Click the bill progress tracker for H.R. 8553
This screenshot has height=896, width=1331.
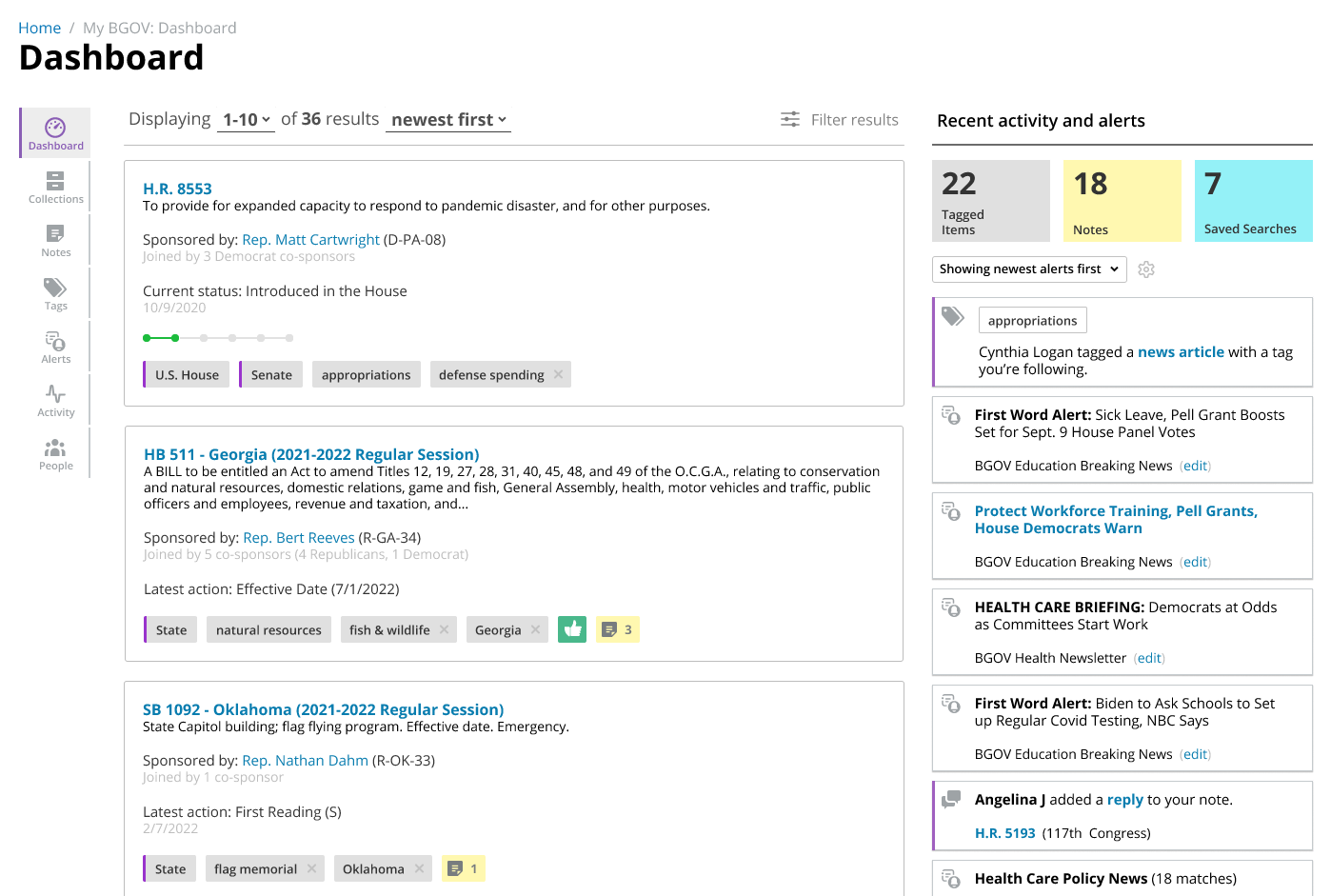[217, 337]
